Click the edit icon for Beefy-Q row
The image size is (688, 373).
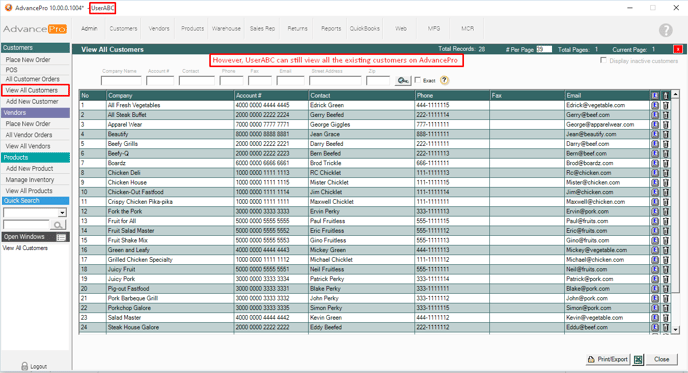point(655,154)
